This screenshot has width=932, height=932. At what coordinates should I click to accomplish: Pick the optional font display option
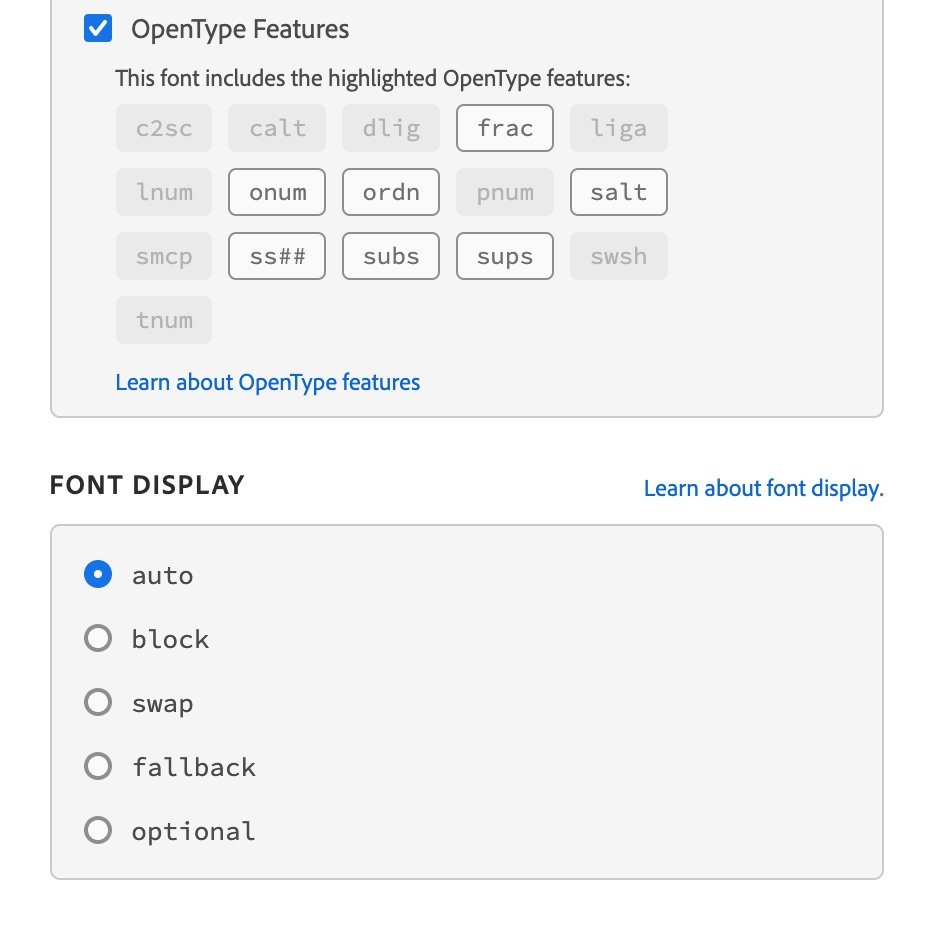tap(98, 830)
